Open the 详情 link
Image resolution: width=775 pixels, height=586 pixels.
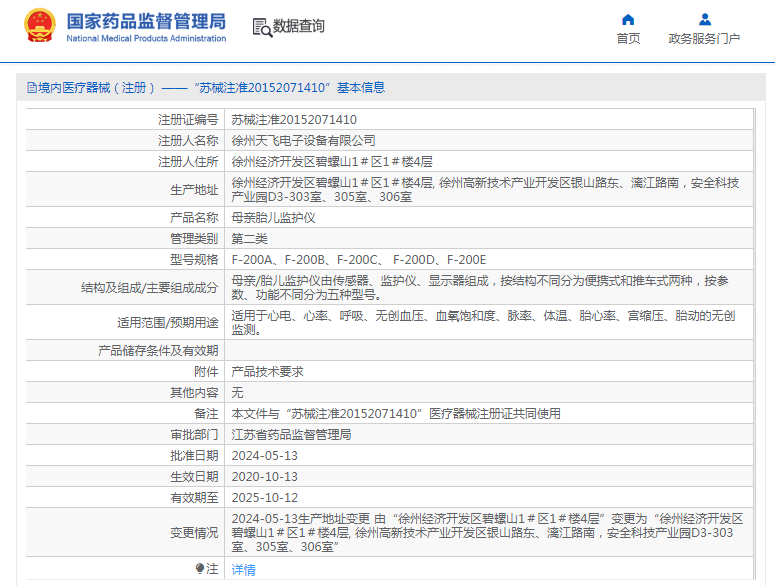pos(243,570)
